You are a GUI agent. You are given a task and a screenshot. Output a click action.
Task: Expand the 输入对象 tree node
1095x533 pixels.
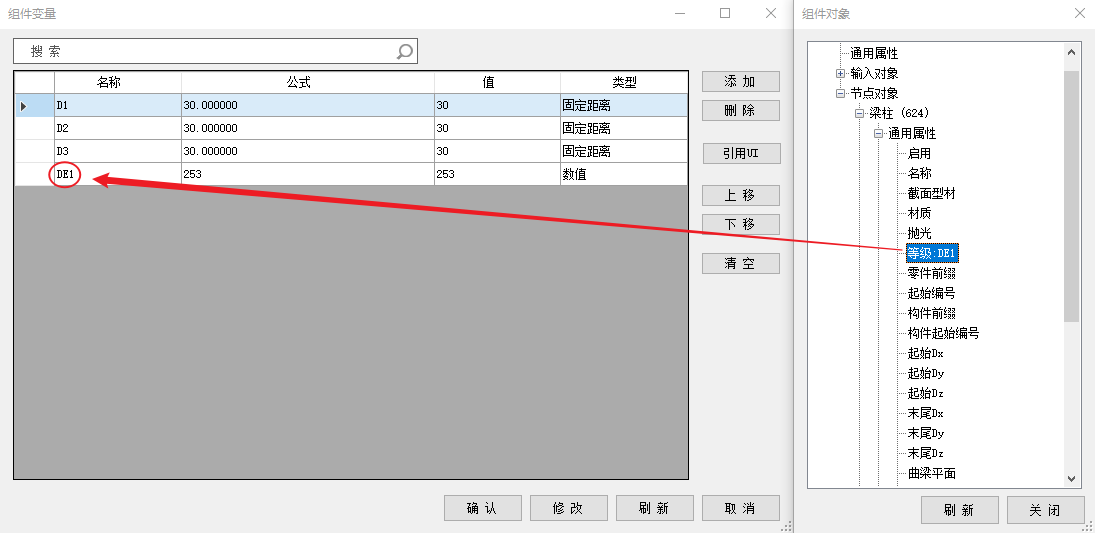[840, 73]
